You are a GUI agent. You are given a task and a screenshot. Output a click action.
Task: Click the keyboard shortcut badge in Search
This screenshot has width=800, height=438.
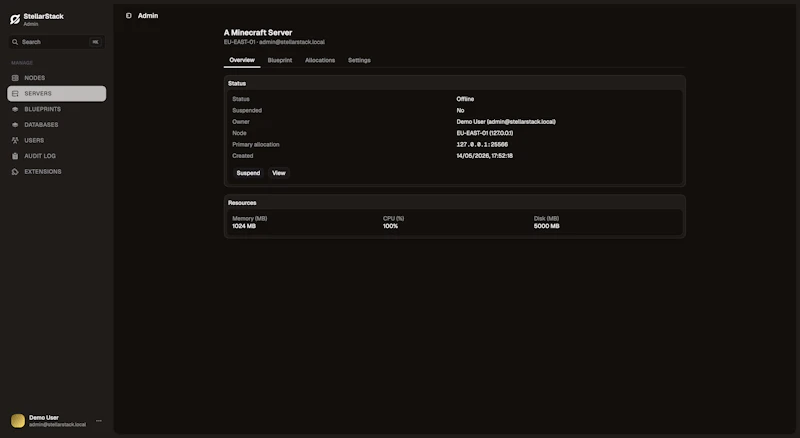click(95, 42)
